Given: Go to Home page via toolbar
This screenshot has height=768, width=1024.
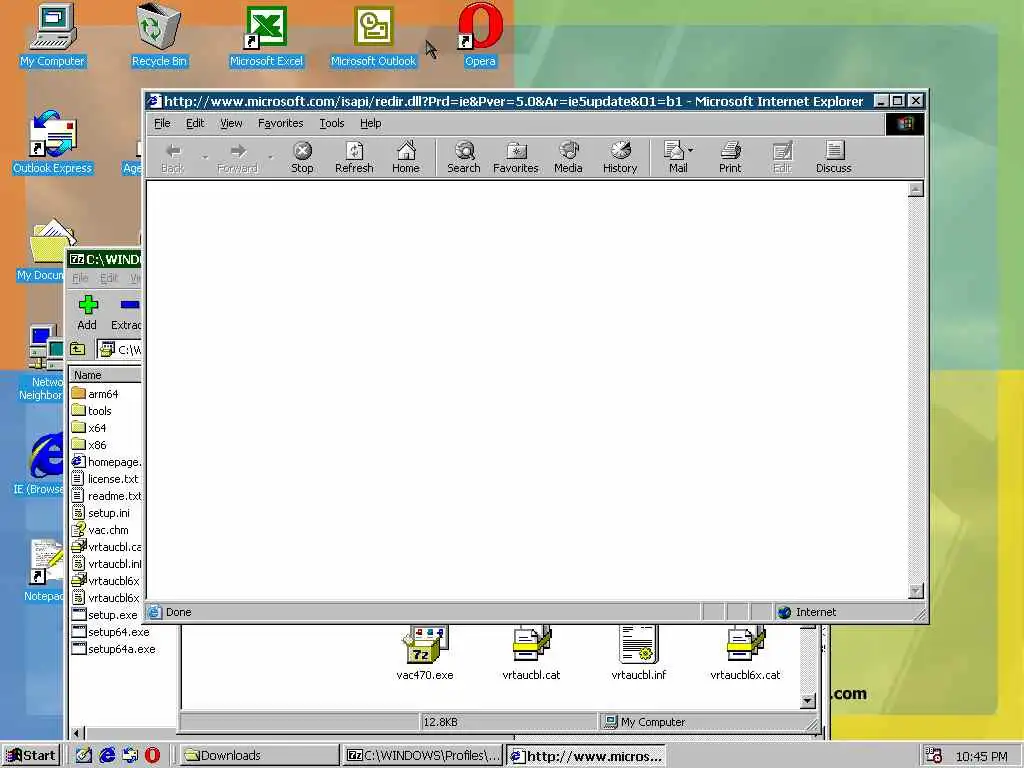Looking at the screenshot, I should 406,157.
